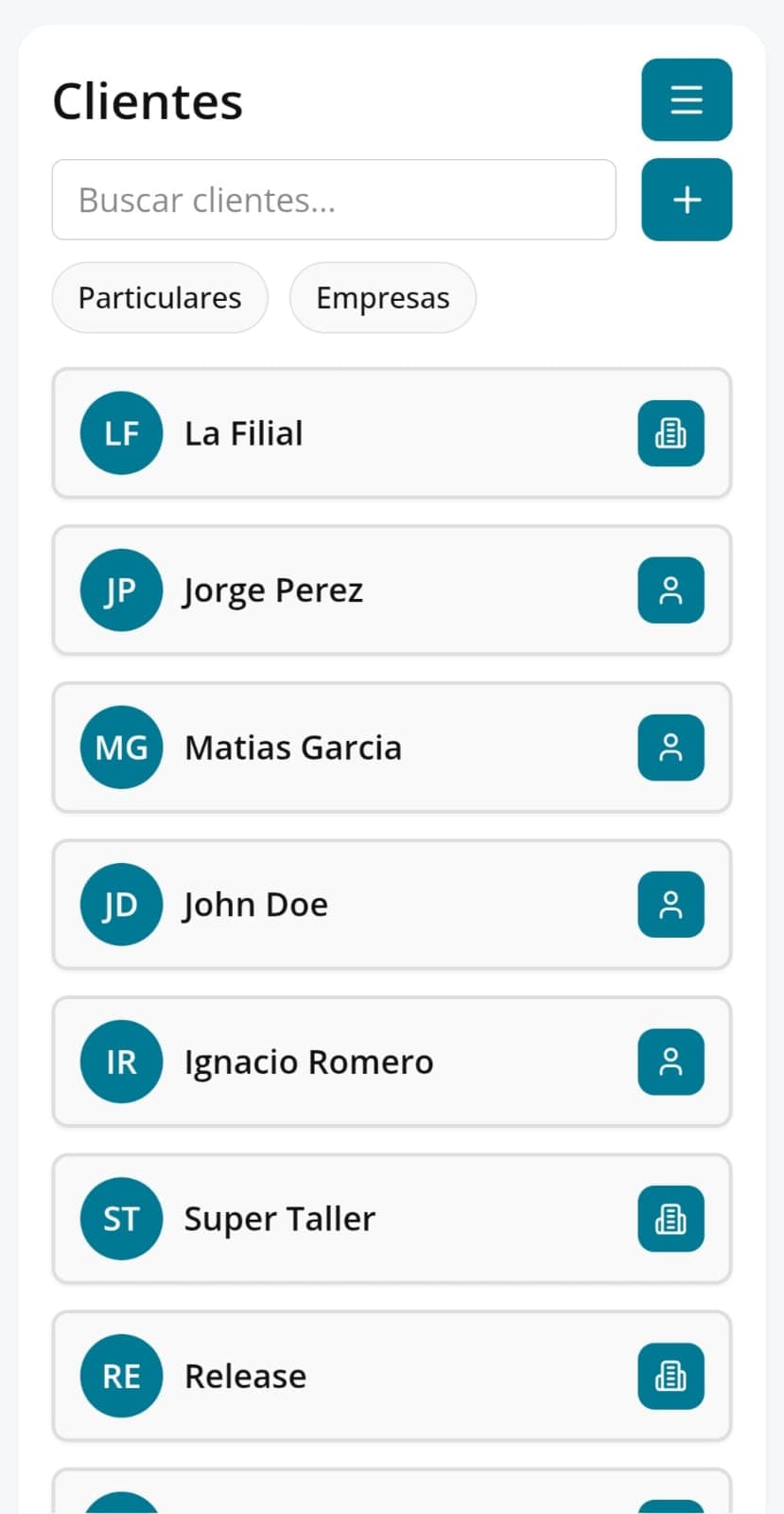Click the person icon for Matias Garcia
The image size is (784, 1514).
[671, 748]
